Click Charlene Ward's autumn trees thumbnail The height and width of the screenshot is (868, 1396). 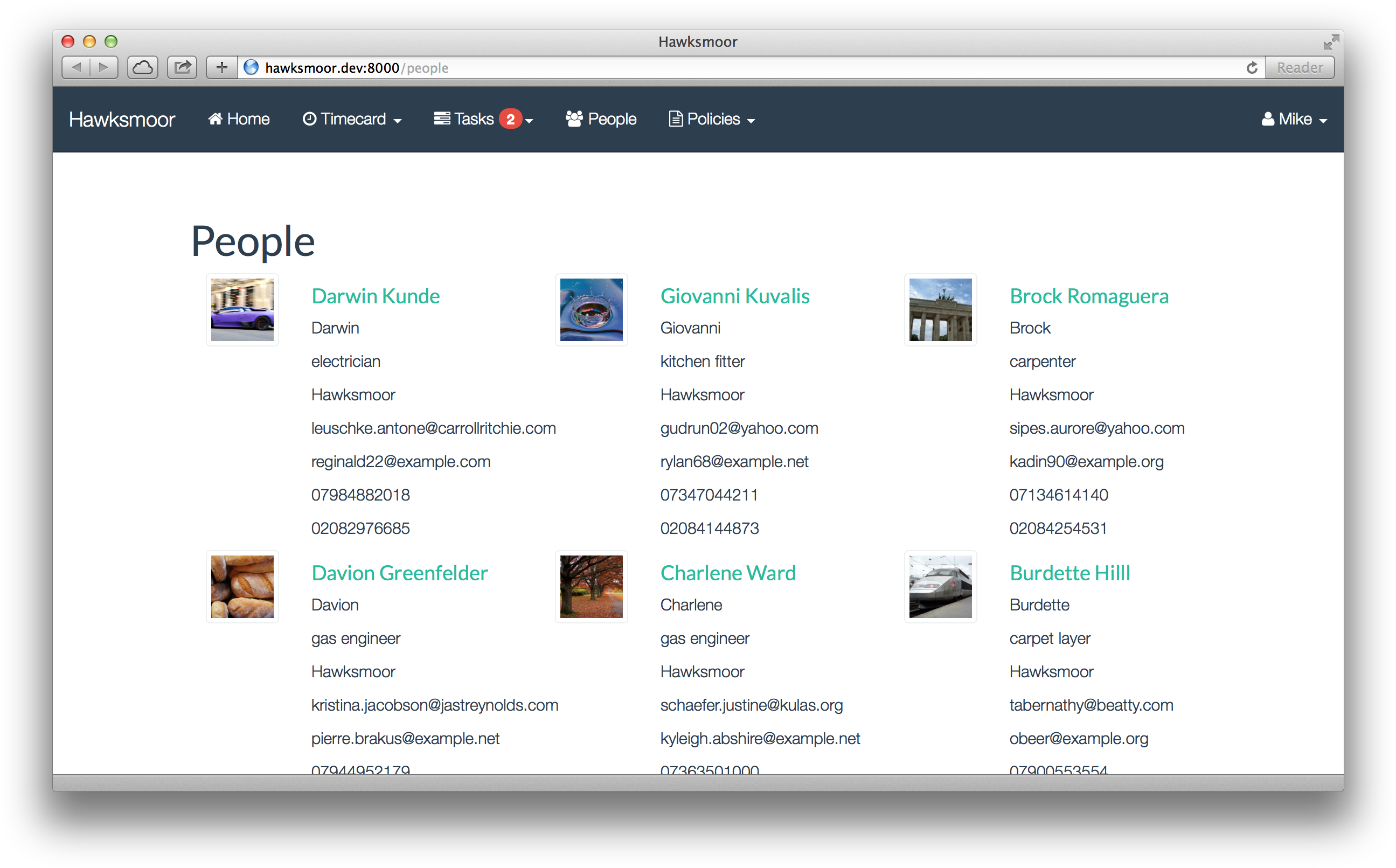coord(591,586)
